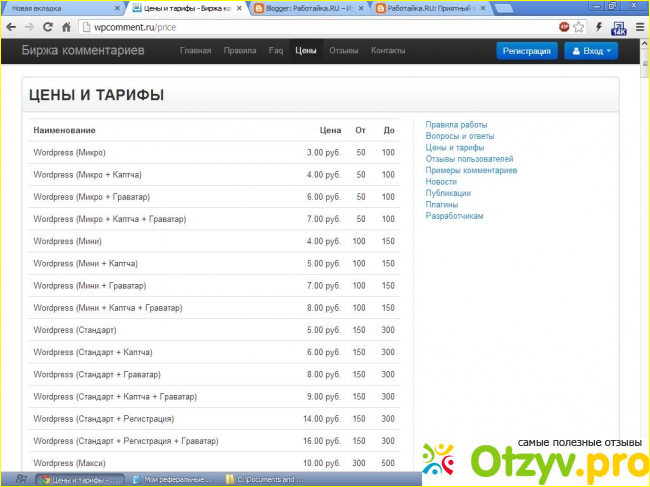Screen dimensions: 650x487
Task: Follow the Разработчикам sidebar link
Action: click(x=454, y=216)
